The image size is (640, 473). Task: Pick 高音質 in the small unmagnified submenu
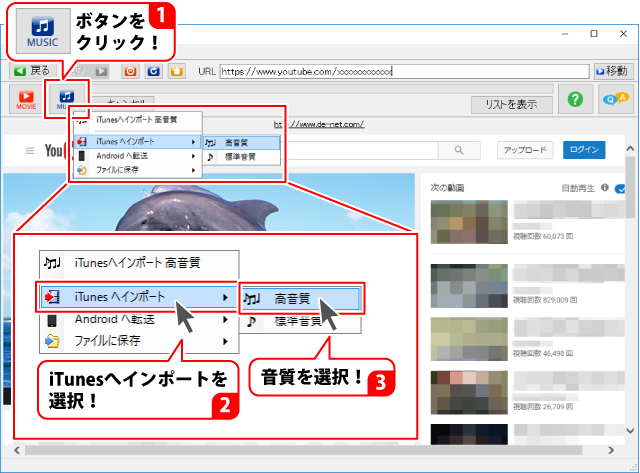[242, 143]
